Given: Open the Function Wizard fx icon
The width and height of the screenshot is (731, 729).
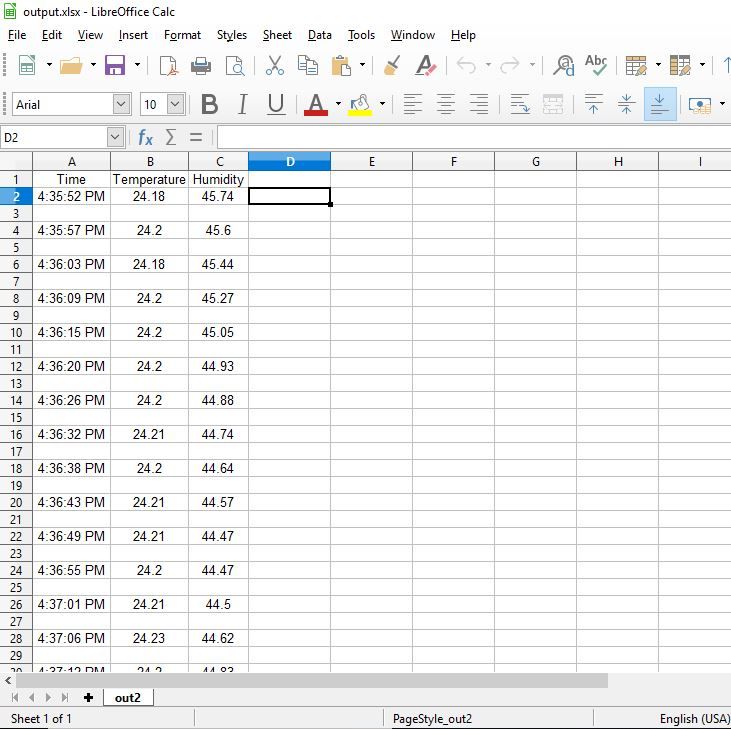Looking at the screenshot, I should 145,138.
